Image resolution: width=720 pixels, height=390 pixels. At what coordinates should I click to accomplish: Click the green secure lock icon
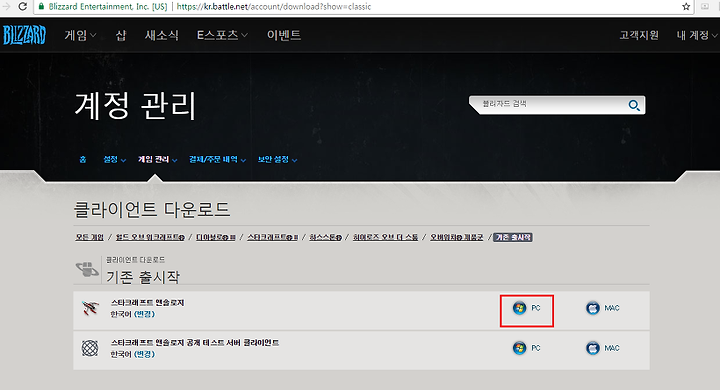click(41, 6)
